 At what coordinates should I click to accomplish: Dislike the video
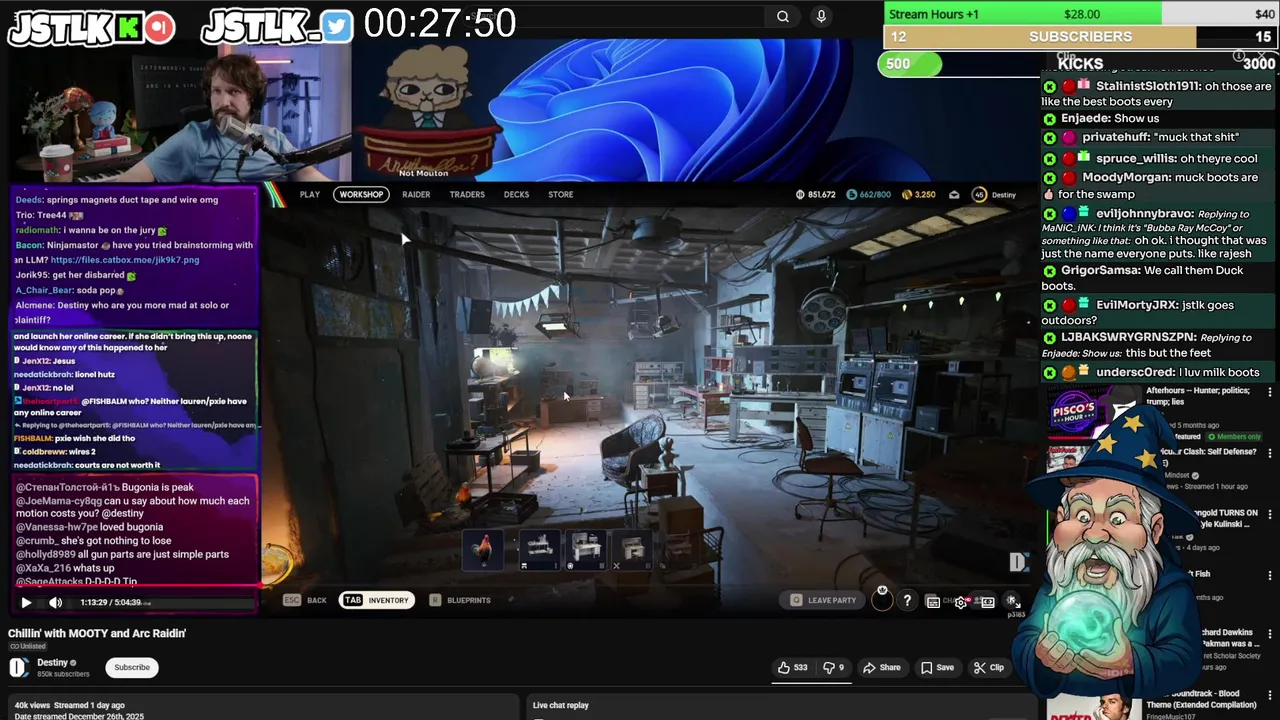(834, 667)
